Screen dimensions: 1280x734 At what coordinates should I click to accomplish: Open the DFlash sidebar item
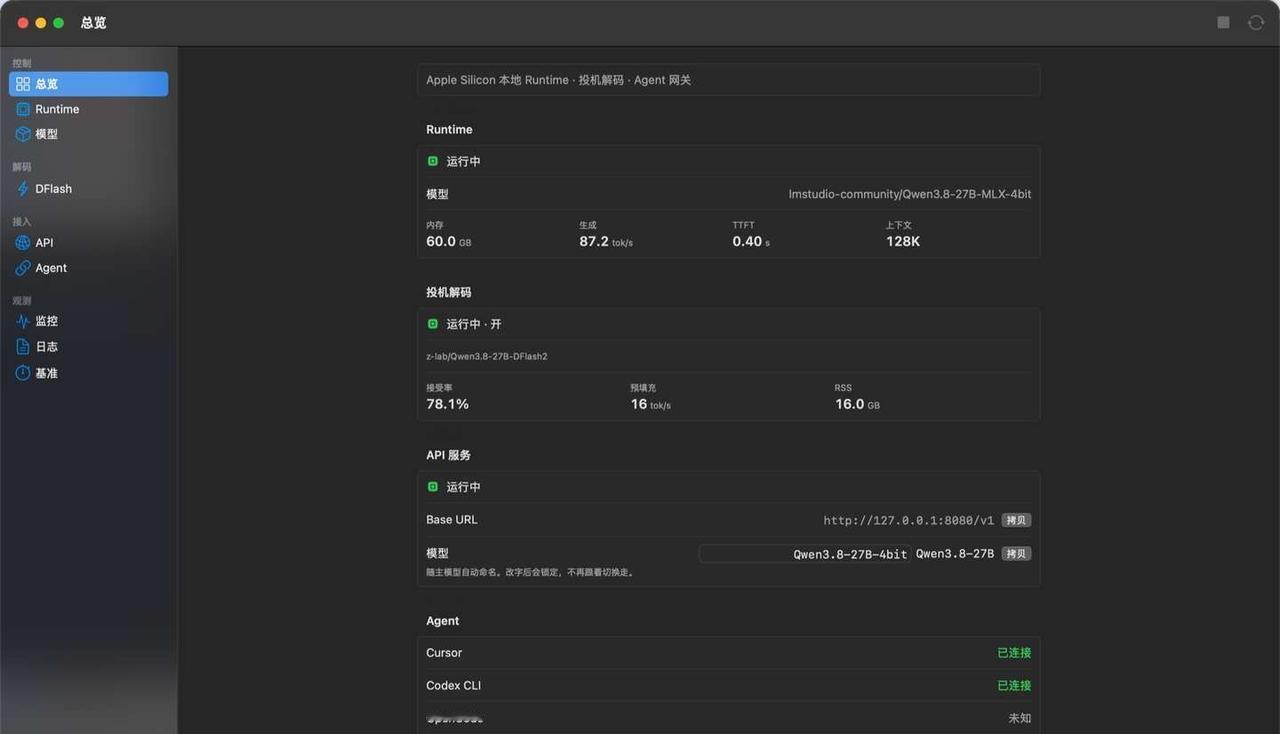(88, 188)
